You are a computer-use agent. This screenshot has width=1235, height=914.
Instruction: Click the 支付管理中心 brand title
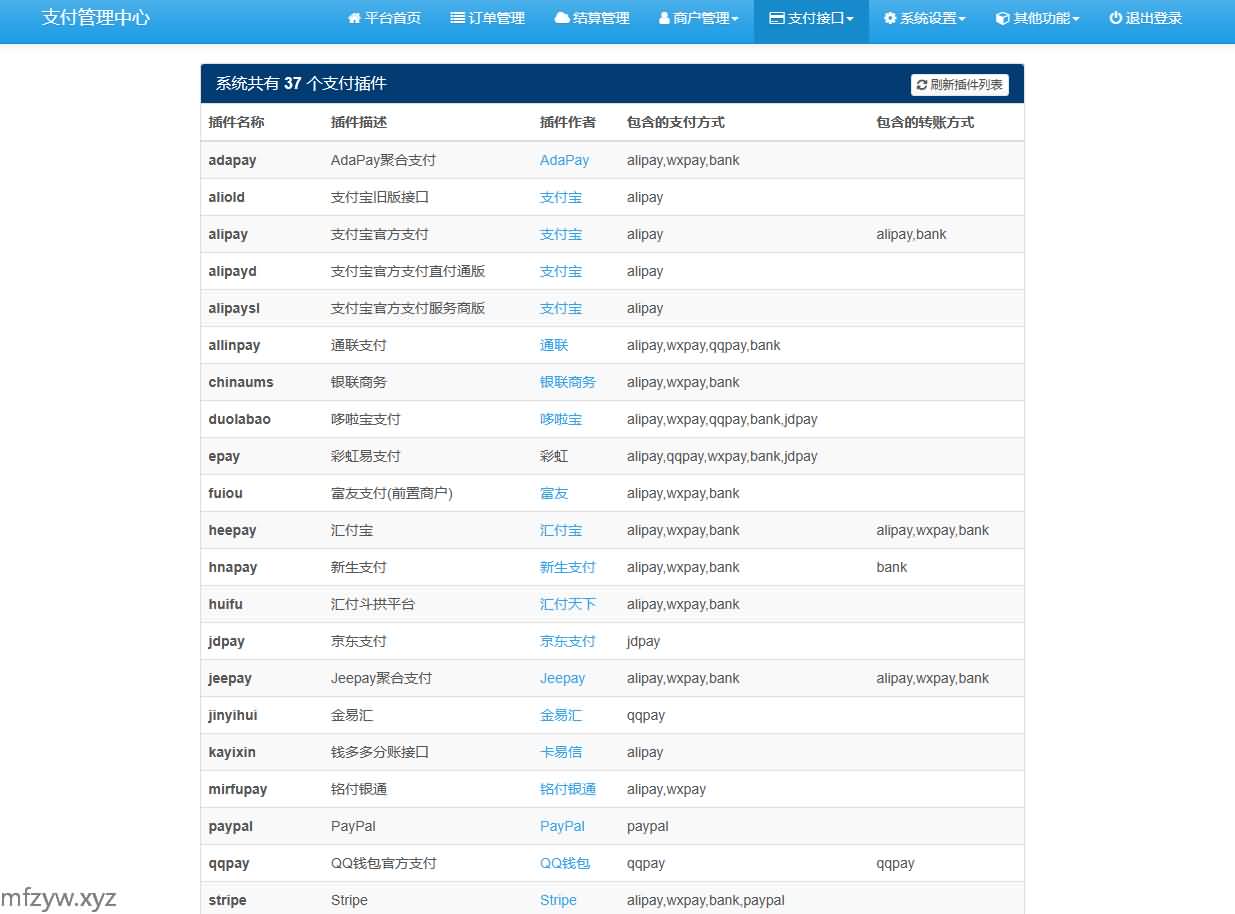(96, 18)
